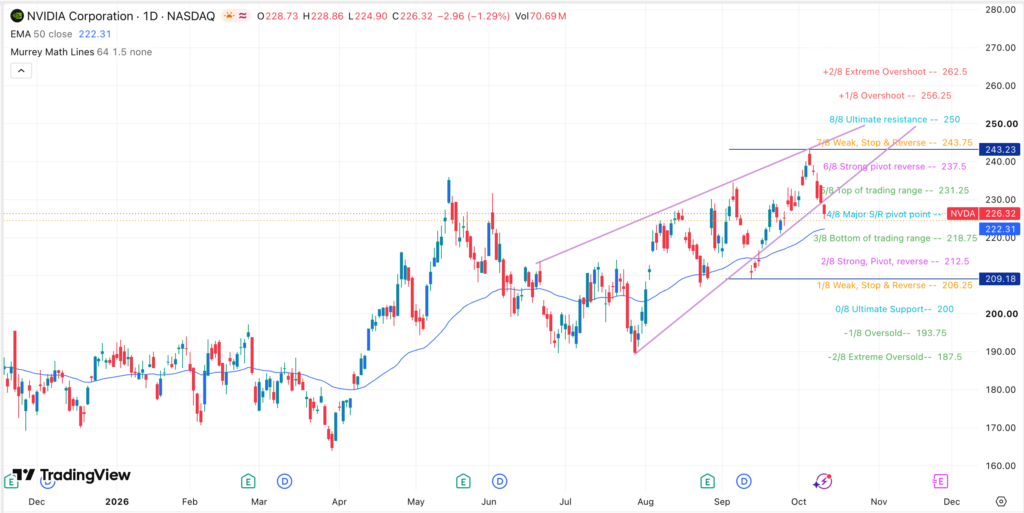Click the late May earnings E marker
The height and width of the screenshot is (513, 1024).
point(462,481)
